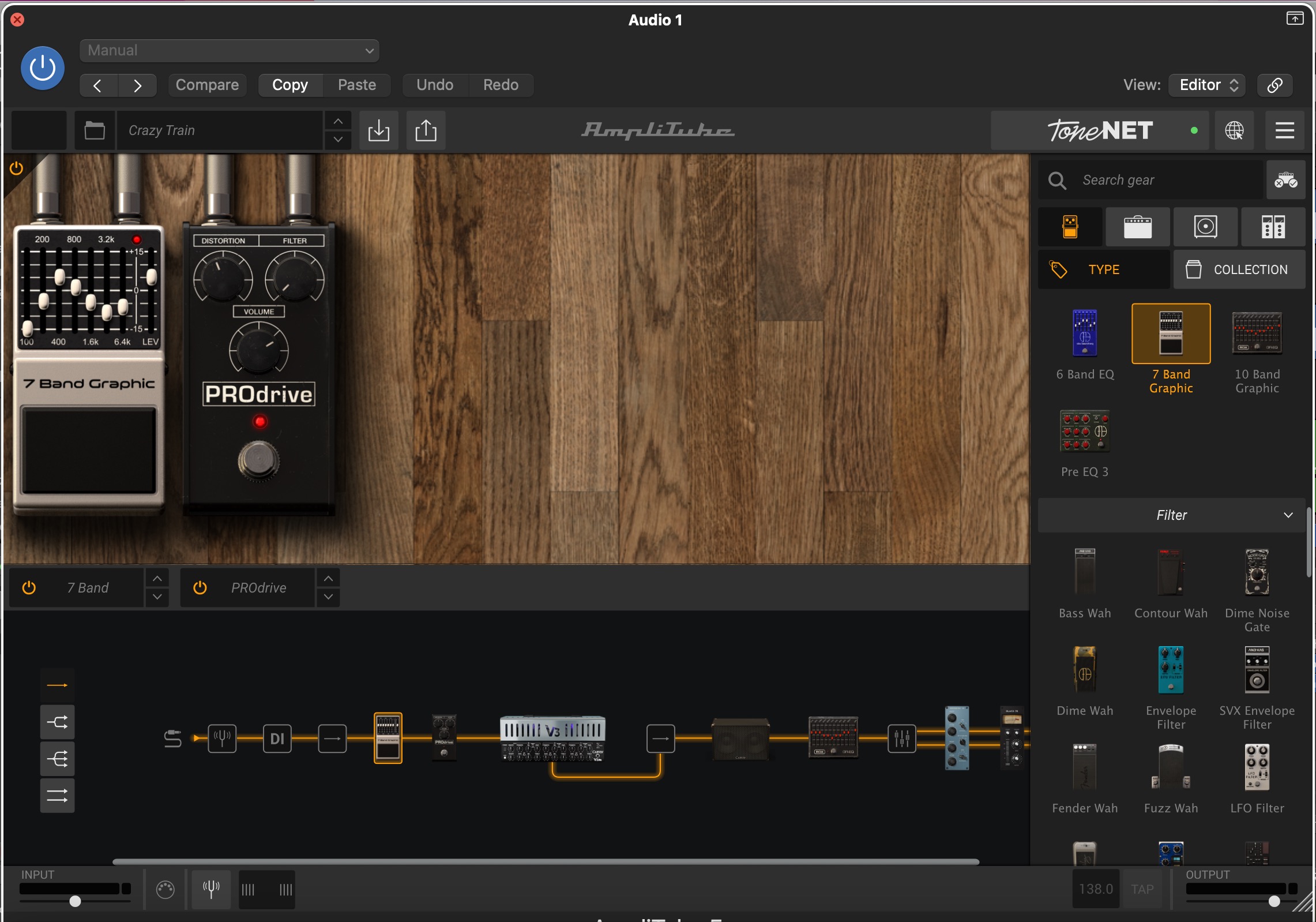Step PROdrive slot model down

328,597
